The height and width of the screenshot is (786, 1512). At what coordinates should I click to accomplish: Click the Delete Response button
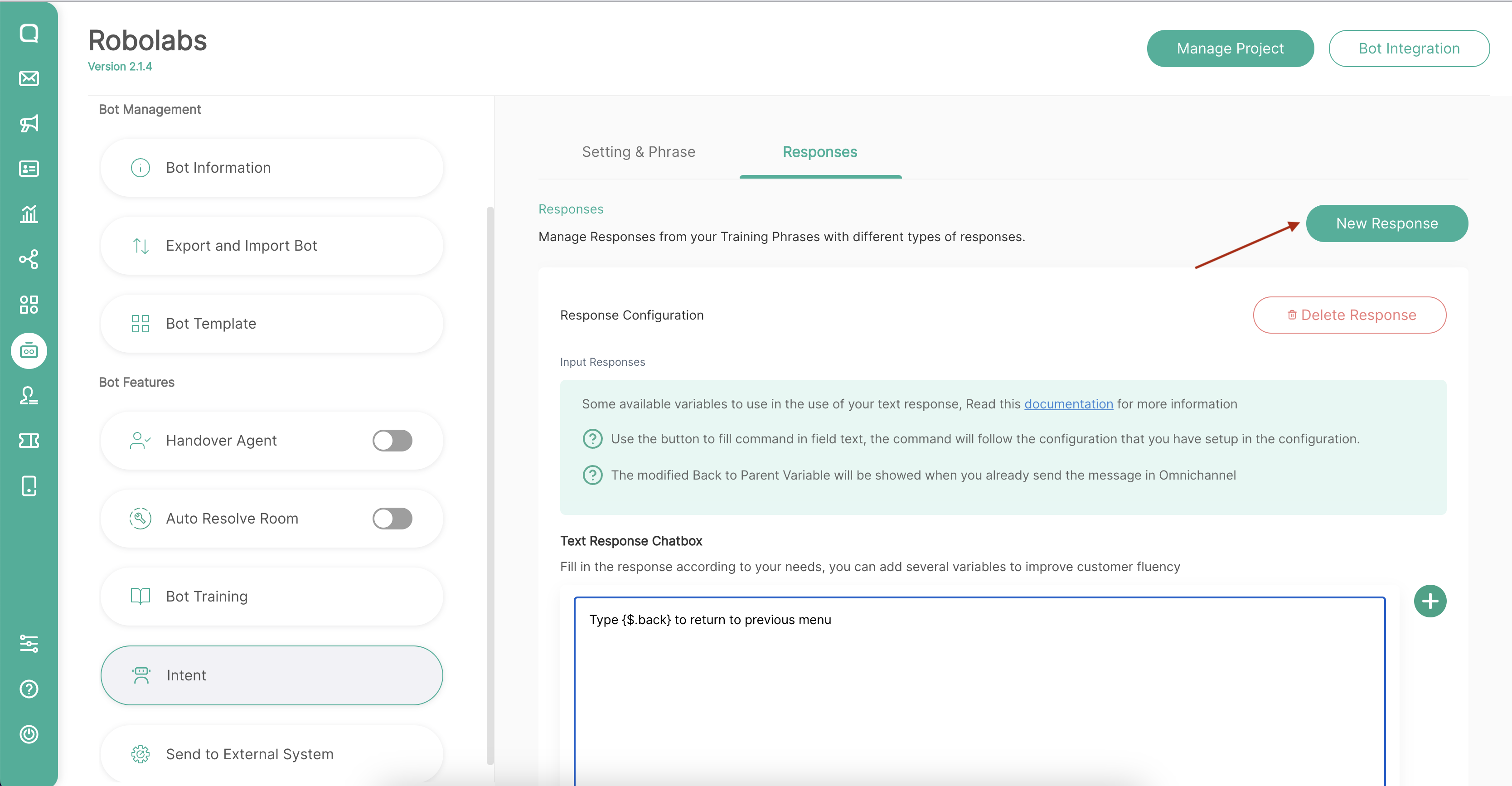tap(1349, 315)
